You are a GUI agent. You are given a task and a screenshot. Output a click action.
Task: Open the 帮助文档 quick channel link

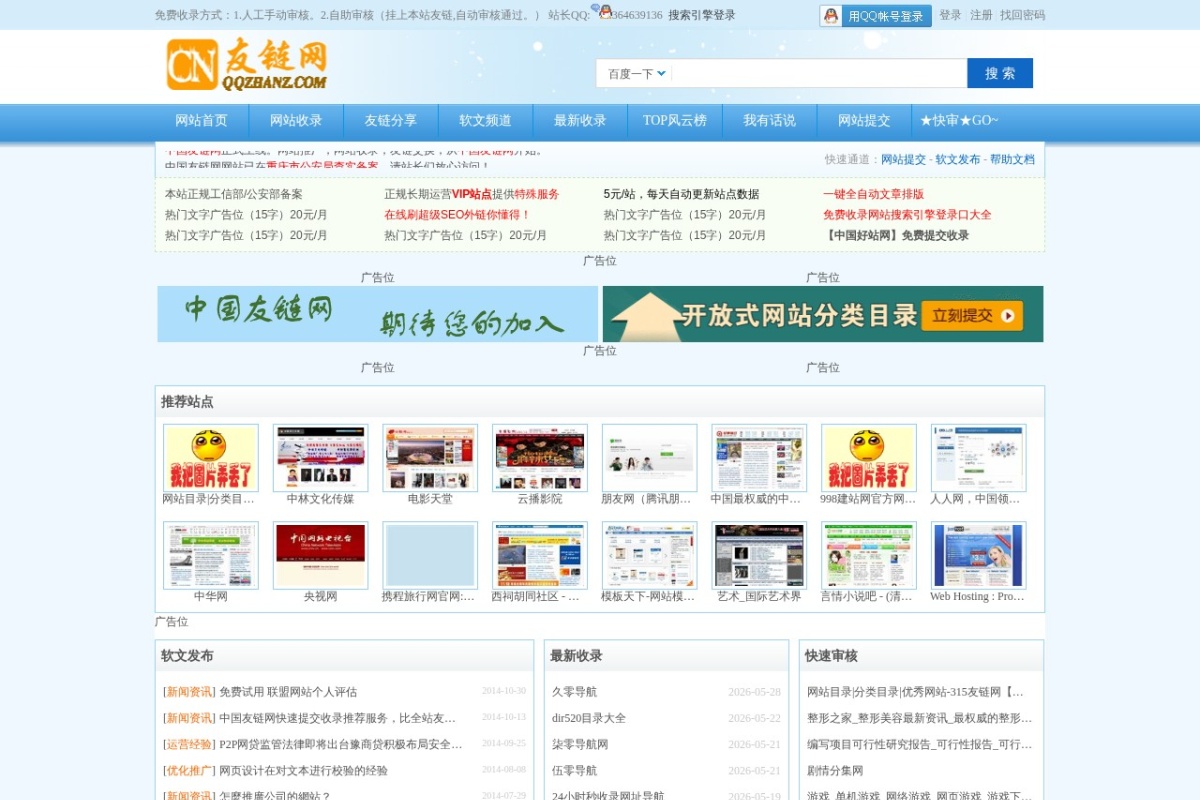click(1012, 159)
